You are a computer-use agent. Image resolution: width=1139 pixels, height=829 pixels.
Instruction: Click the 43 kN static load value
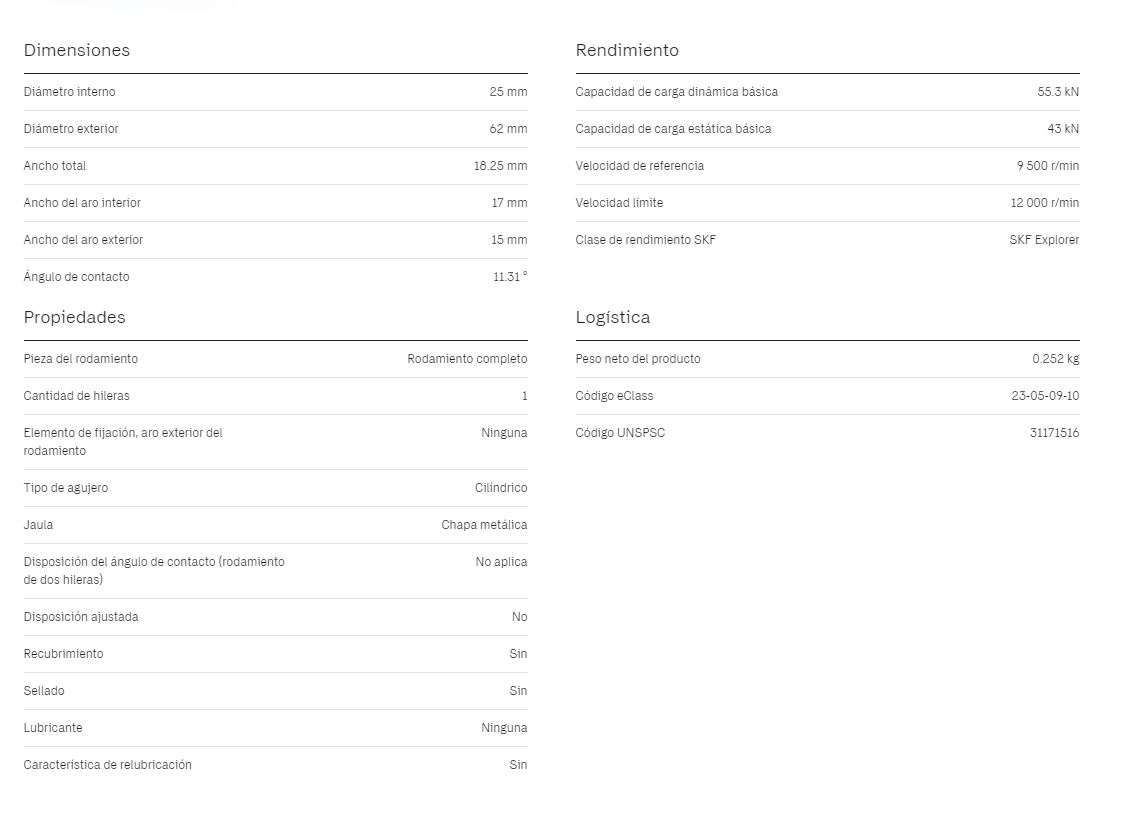(1063, 129)
